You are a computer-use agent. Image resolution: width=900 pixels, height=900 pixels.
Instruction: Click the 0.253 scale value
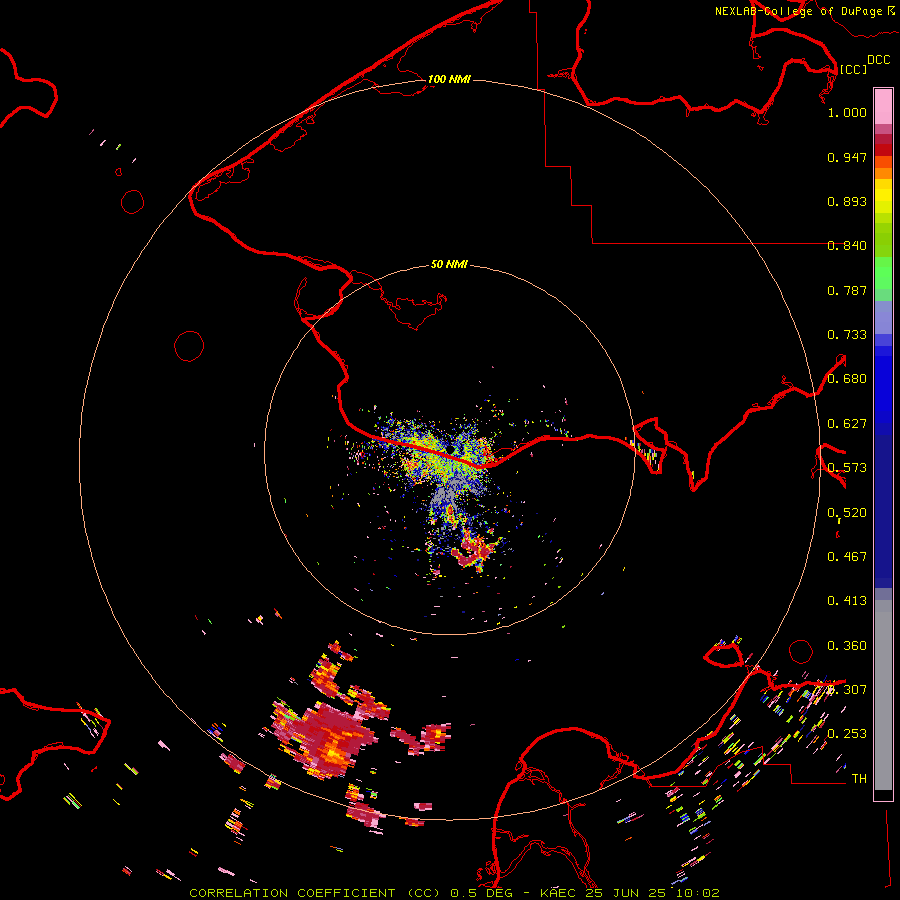pos(847,734)
